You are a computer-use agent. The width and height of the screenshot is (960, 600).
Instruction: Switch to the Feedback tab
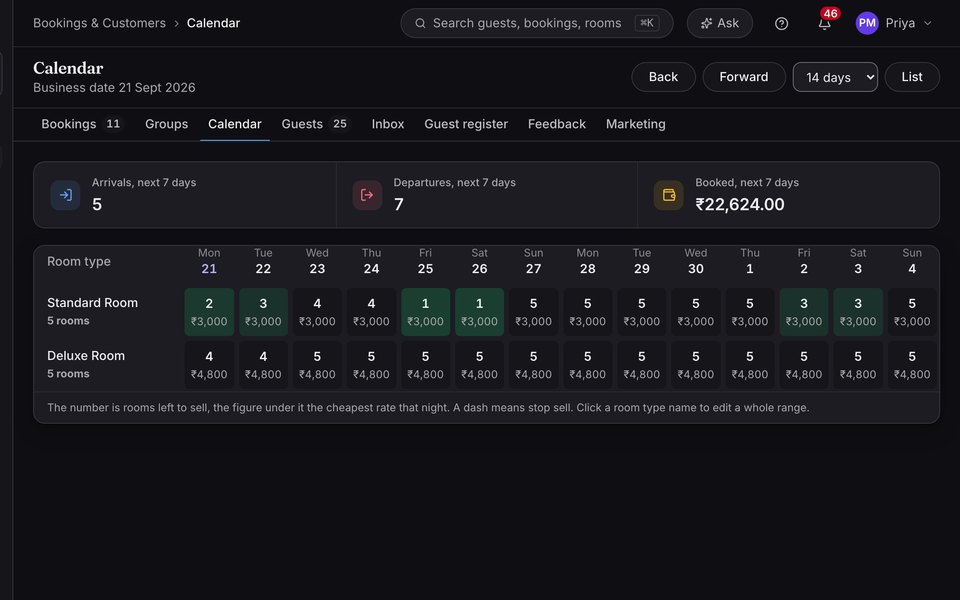pyautogui.click(x=557, y=124)
